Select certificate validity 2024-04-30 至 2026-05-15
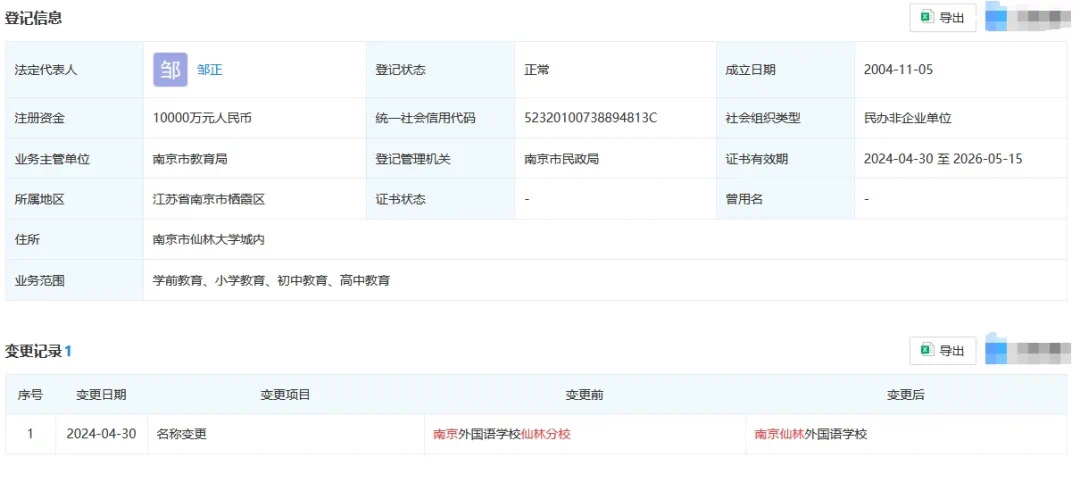Image resolution: width=1080 pixels, height=491 pixels. (x=943, y=159)
